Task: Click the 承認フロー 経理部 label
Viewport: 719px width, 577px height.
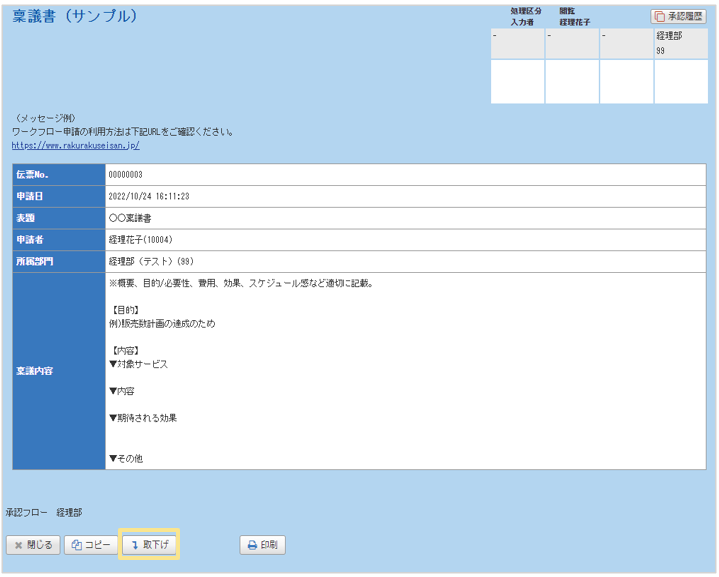Action: pyautogui.click(x=44, y=512)
